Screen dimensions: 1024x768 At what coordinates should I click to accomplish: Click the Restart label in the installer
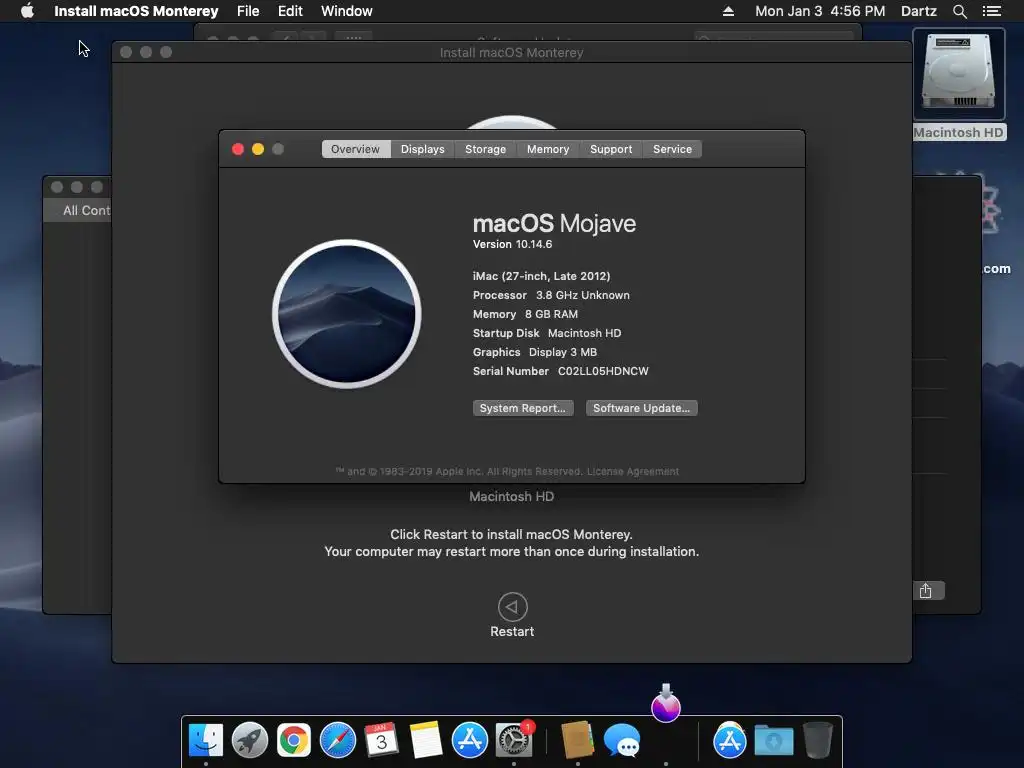click(512, 632)
